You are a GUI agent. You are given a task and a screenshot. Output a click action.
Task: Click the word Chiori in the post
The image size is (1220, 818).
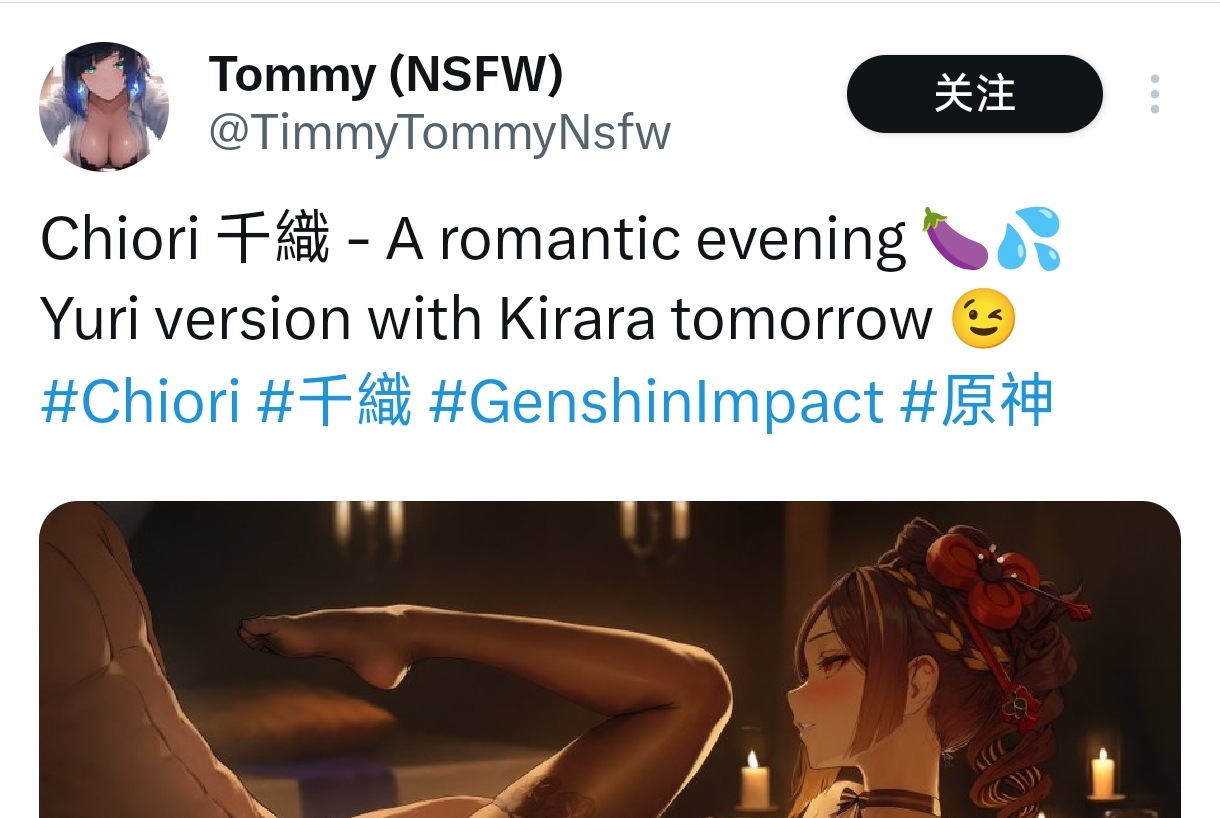click(x=119, y=240)
